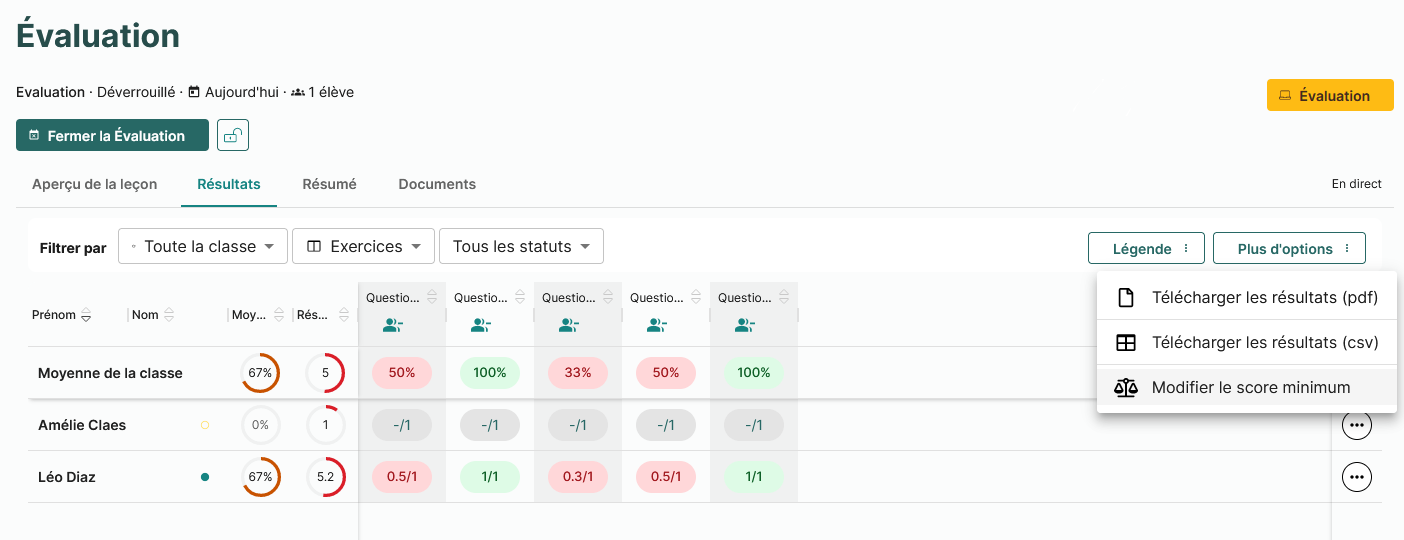
Task: Click the yellow Évaluation button
Action: click(1330, 95)
